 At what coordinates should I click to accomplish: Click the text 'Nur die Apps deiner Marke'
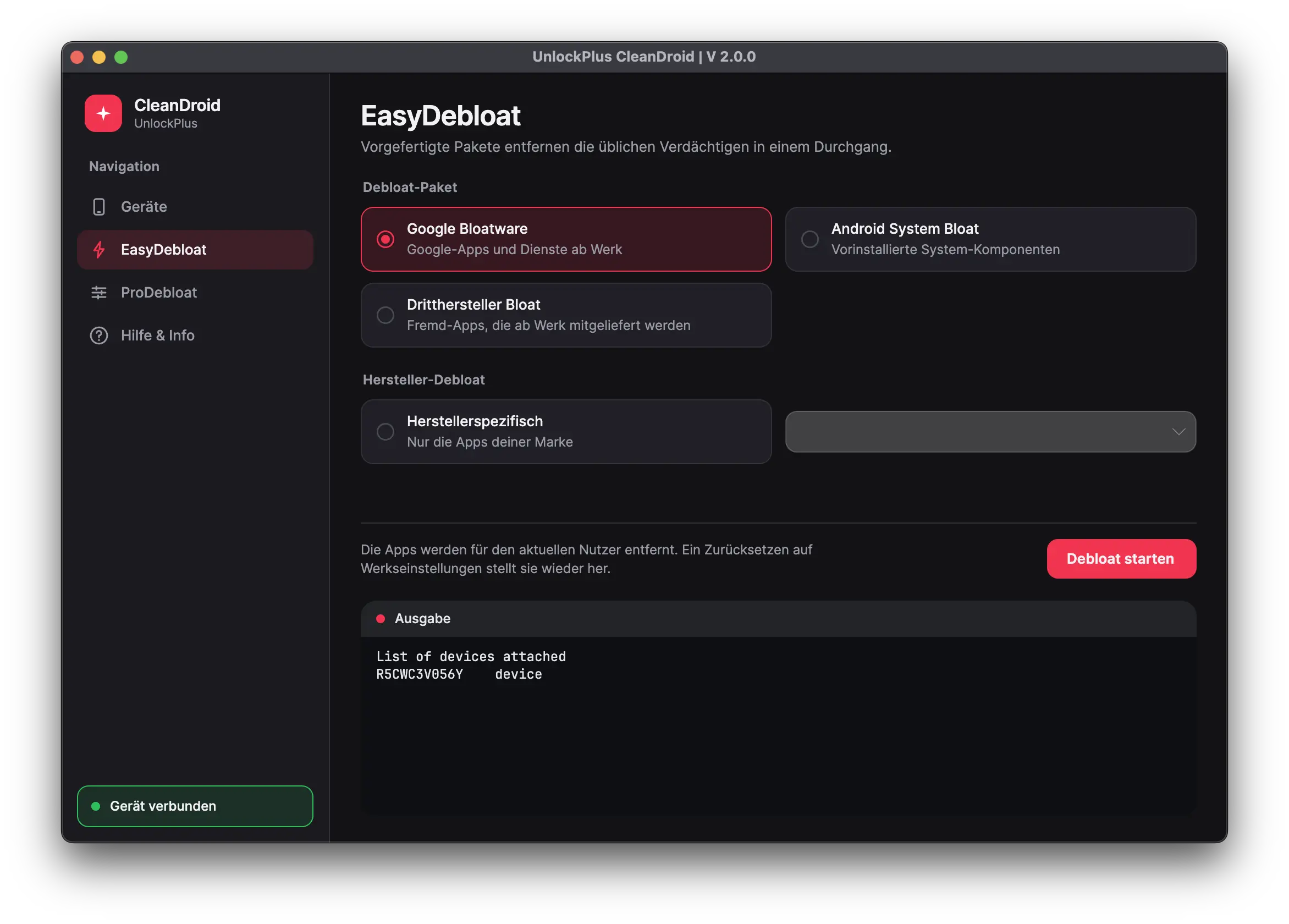coord(489,442)
